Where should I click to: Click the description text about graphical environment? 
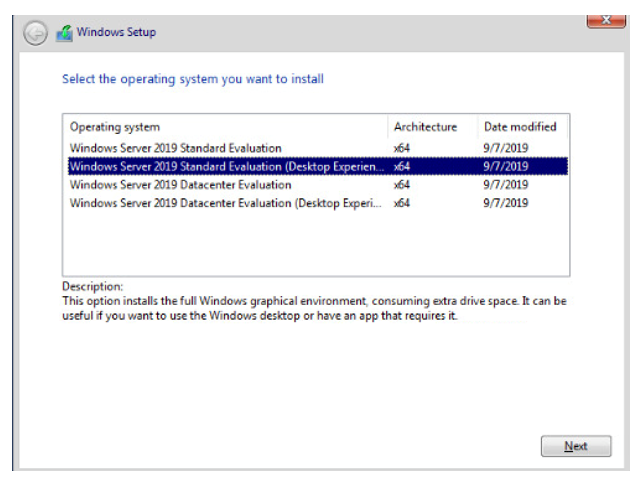(314, 308)
